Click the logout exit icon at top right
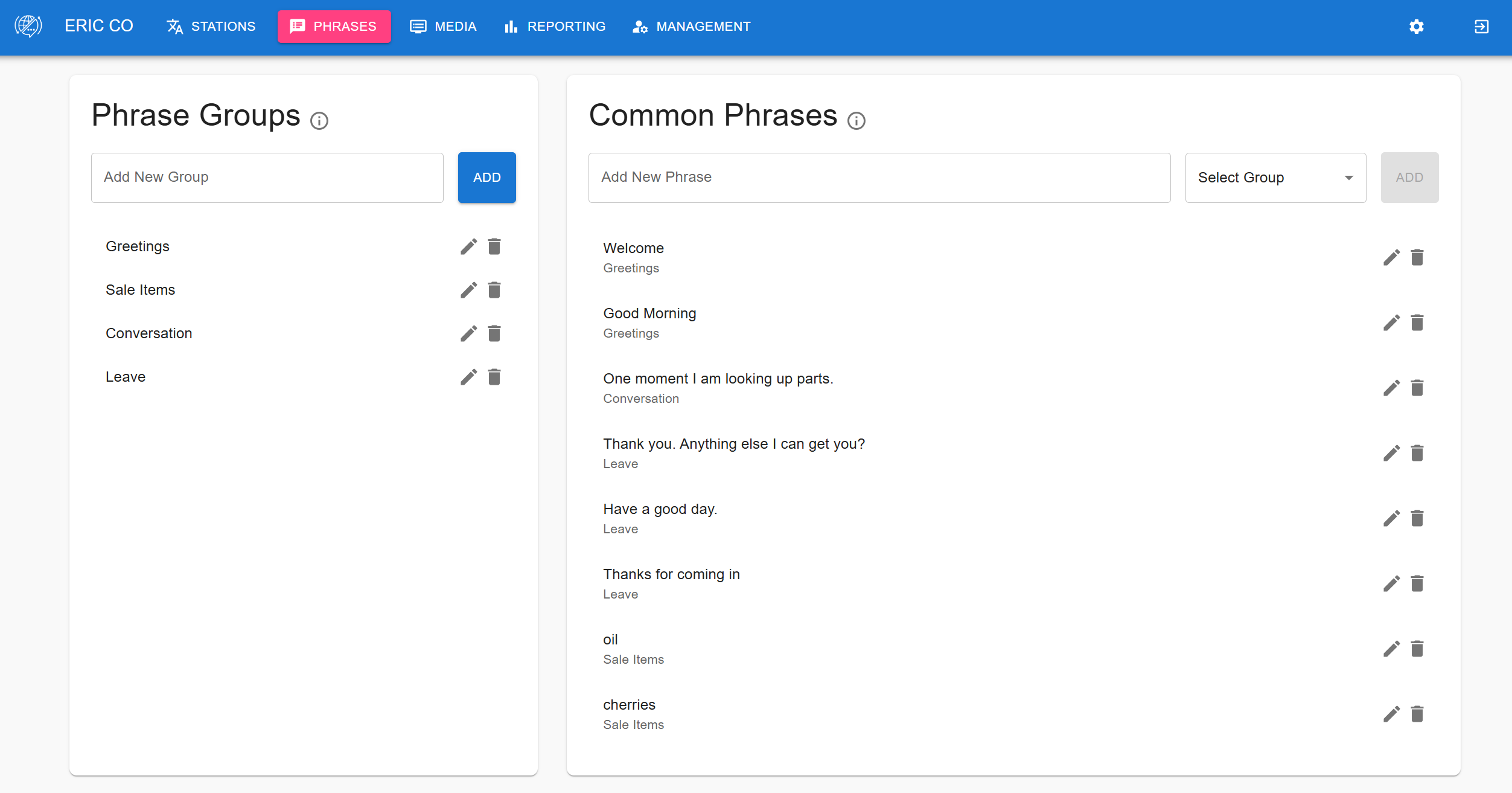The width and height of the screenshot is (1512, 793). [x=1482, y=27]
